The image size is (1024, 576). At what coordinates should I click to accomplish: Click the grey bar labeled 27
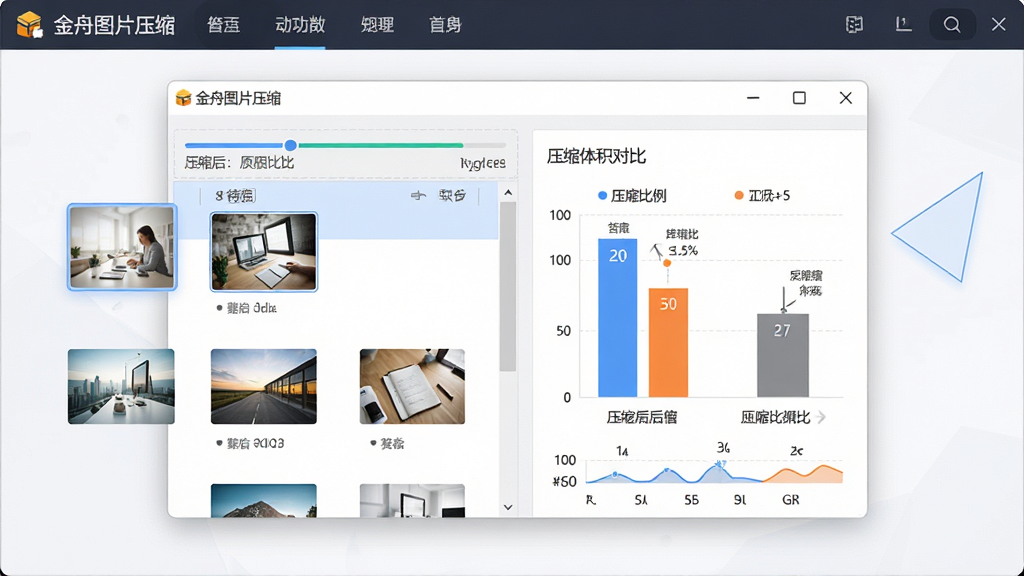click(783, 355)
